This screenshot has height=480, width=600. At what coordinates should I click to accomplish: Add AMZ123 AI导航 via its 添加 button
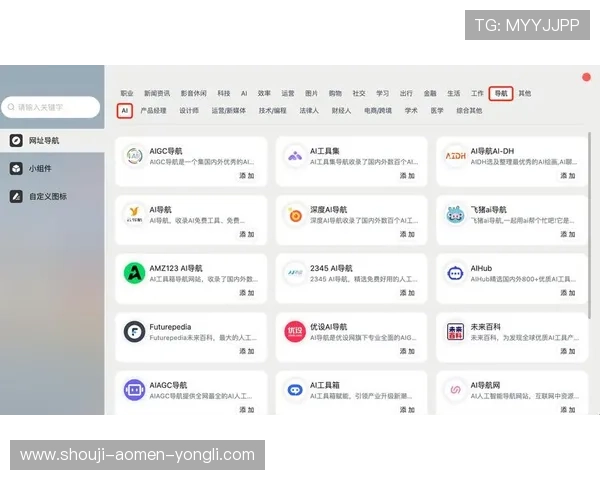(247, 293)
